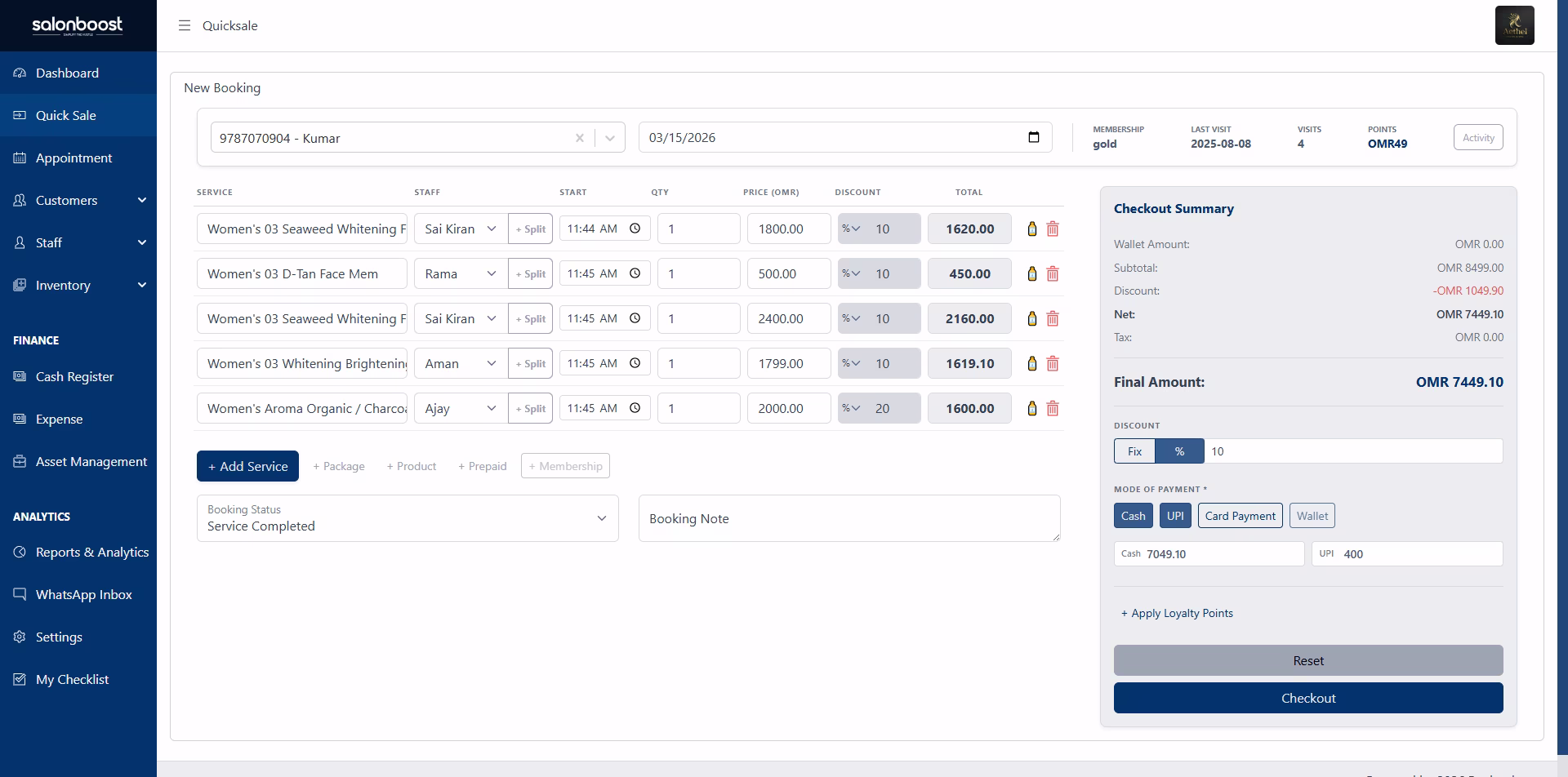Click the product bottle icon for 1620.00 row
1568x777 pixels.
tap(1032, 229)
